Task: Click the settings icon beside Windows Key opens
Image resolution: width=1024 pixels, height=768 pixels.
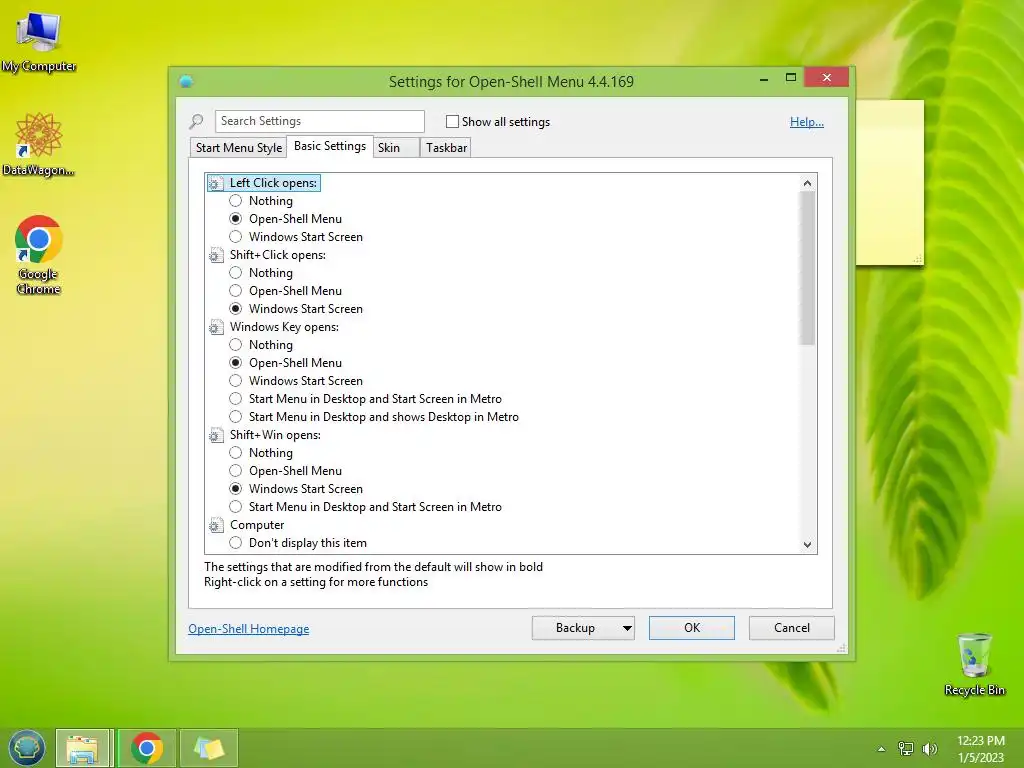Action: click(216, 327)
